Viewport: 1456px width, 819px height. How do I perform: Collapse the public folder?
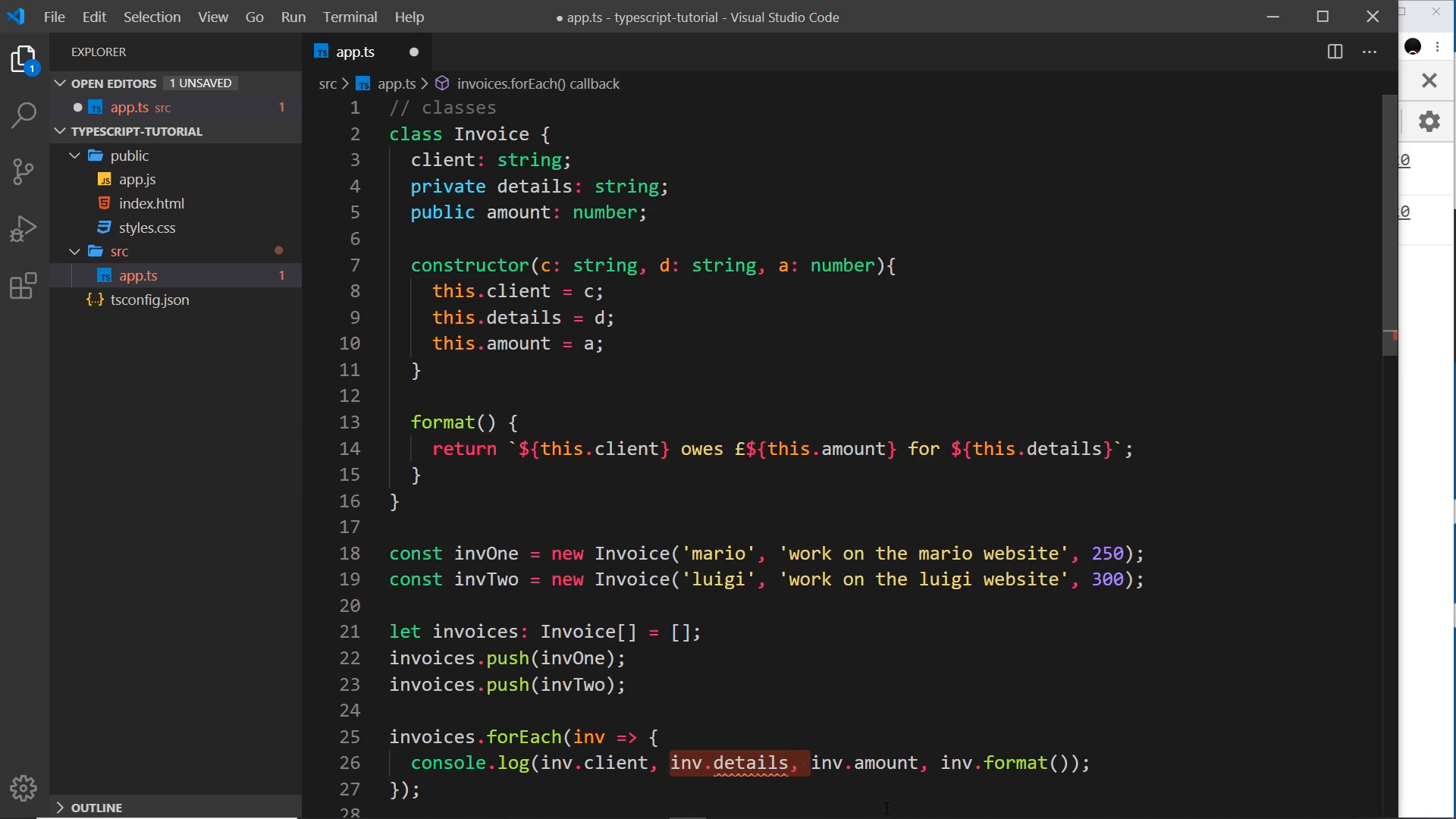[x=75, y=155]
